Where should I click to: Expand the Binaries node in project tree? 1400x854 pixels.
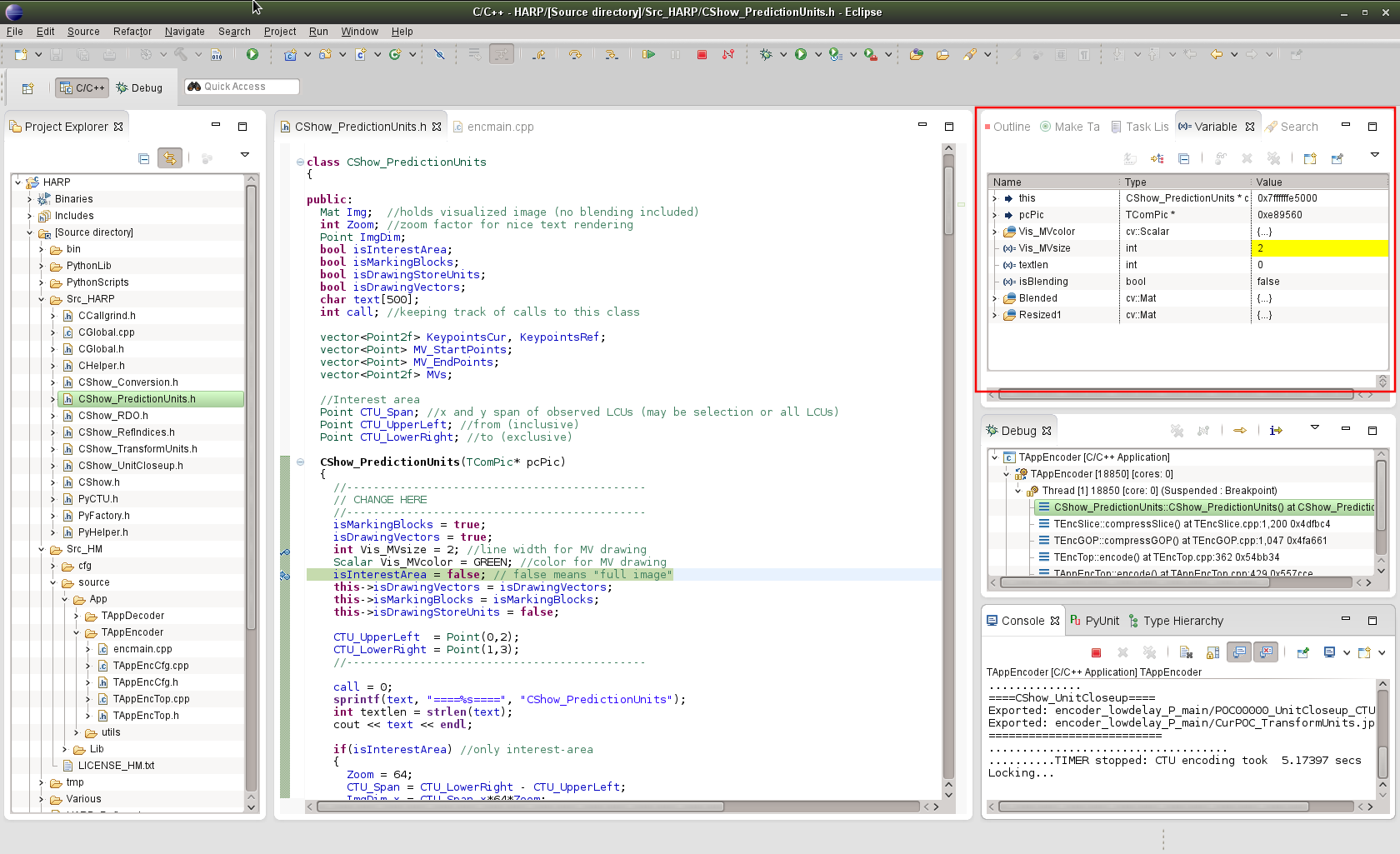pos(29,199)
